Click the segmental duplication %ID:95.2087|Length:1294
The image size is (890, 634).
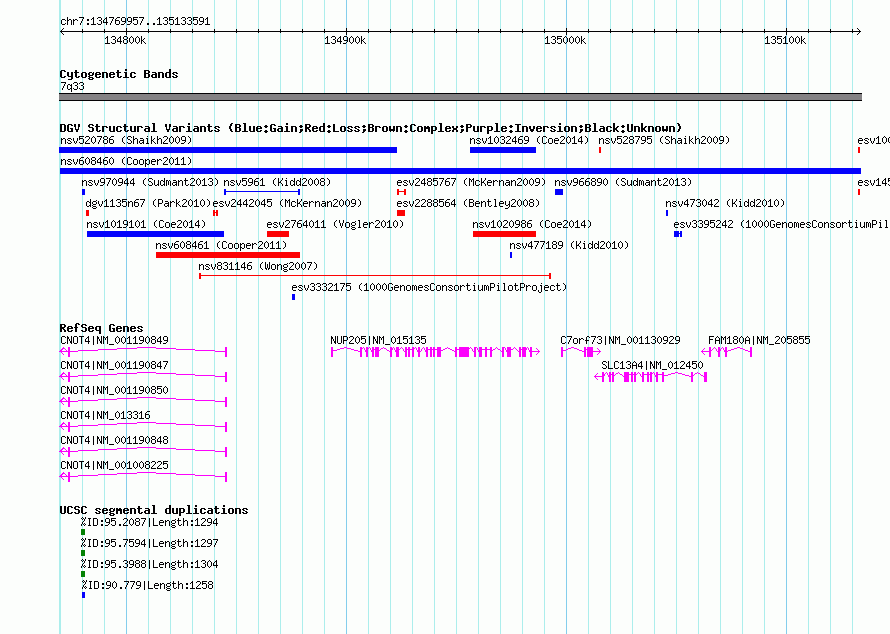click(x=83, y=532)
